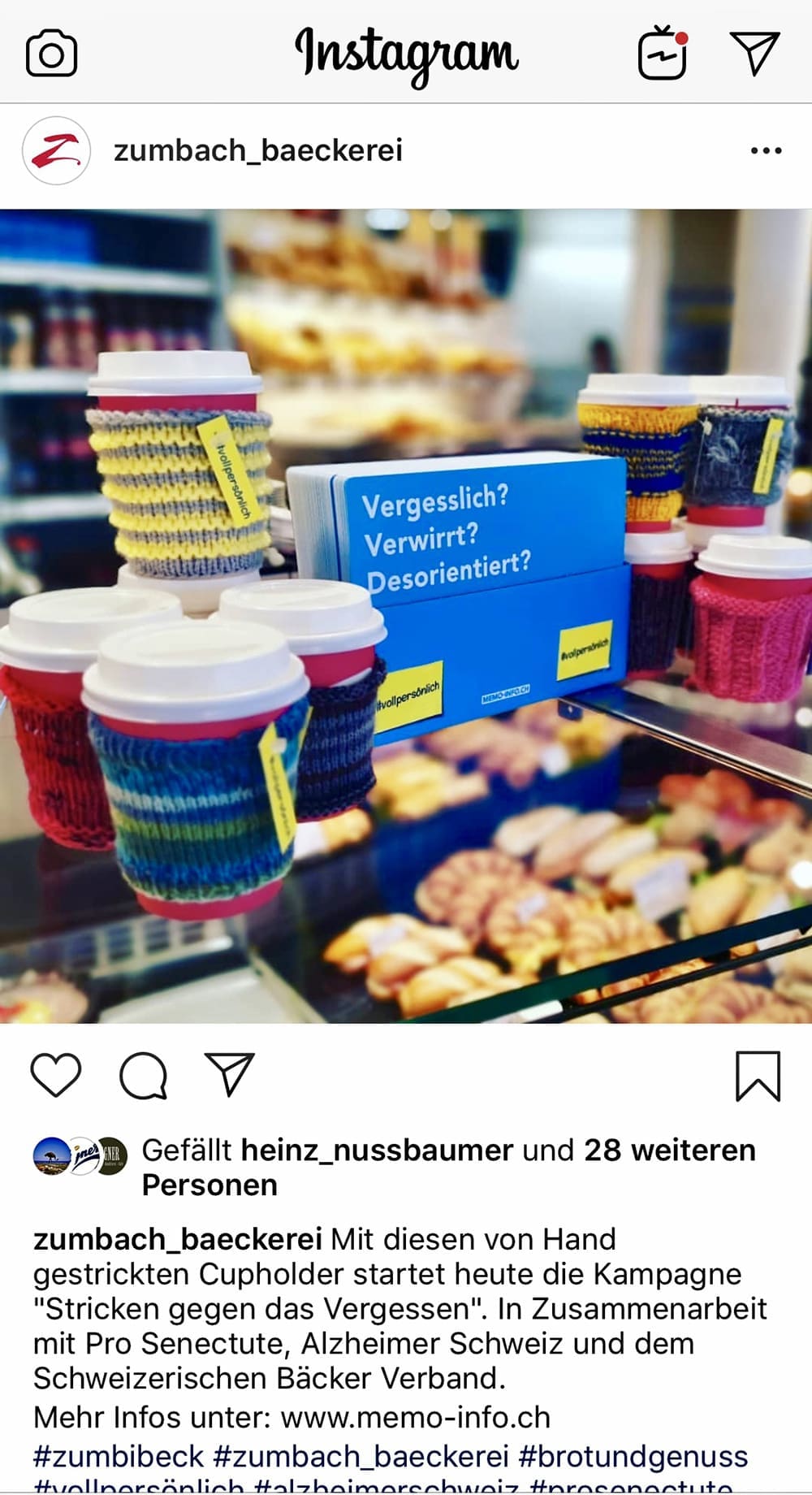Image resolution: width=812 pixels, height=1495 pixels.
Task: Open zumbach_baeckerei username in caption
Action: tap(178, 1239)
